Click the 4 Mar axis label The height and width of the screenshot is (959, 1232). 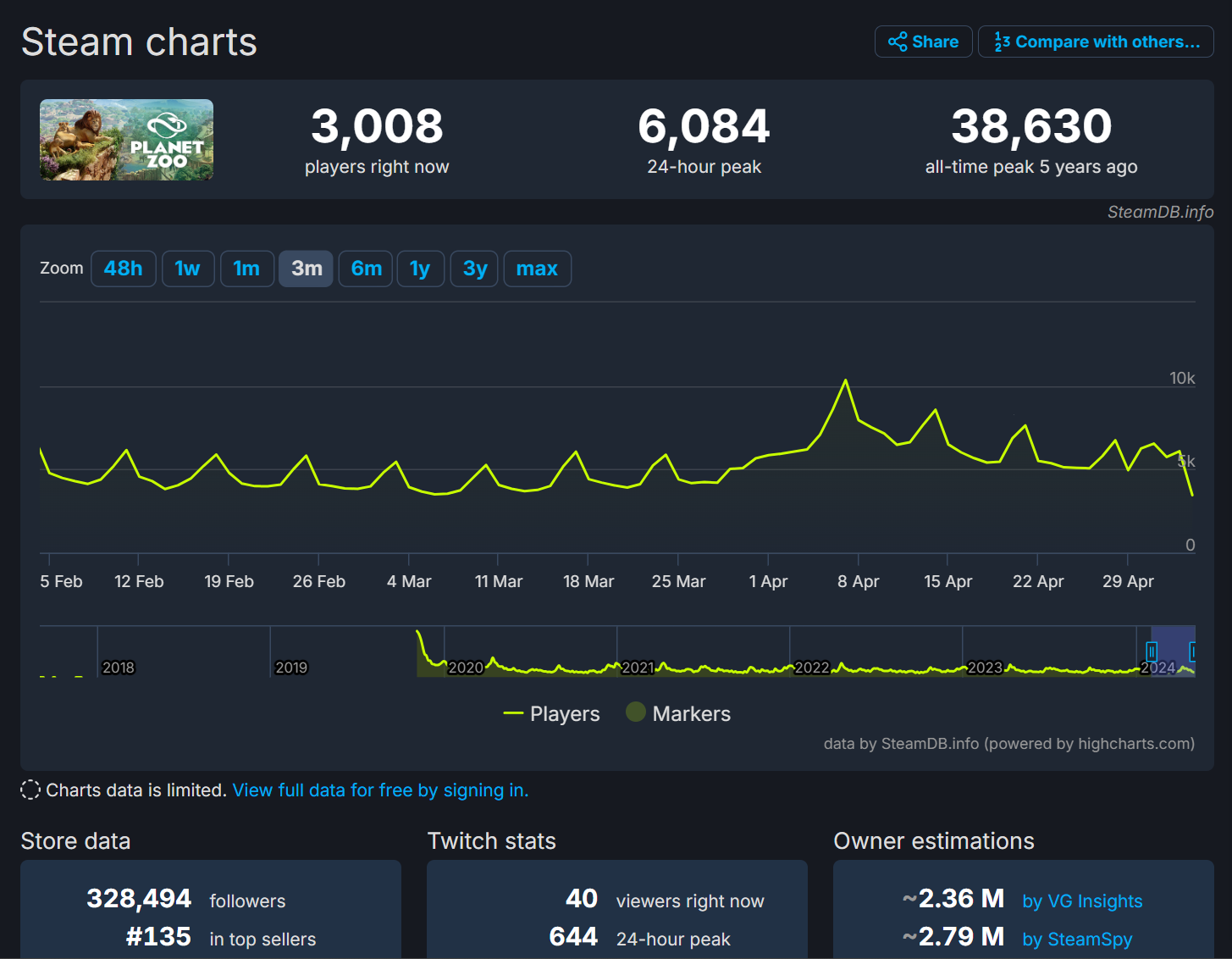coord(409,581)
